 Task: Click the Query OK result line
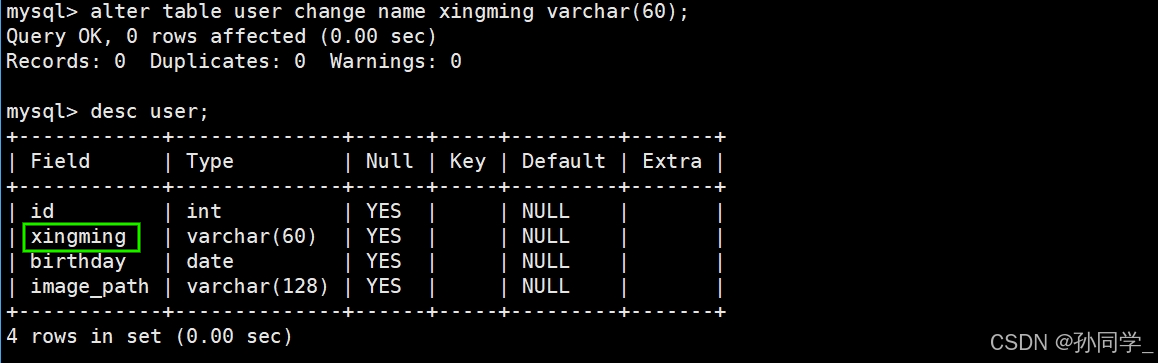pyautogui.click(x=222, y=37)
